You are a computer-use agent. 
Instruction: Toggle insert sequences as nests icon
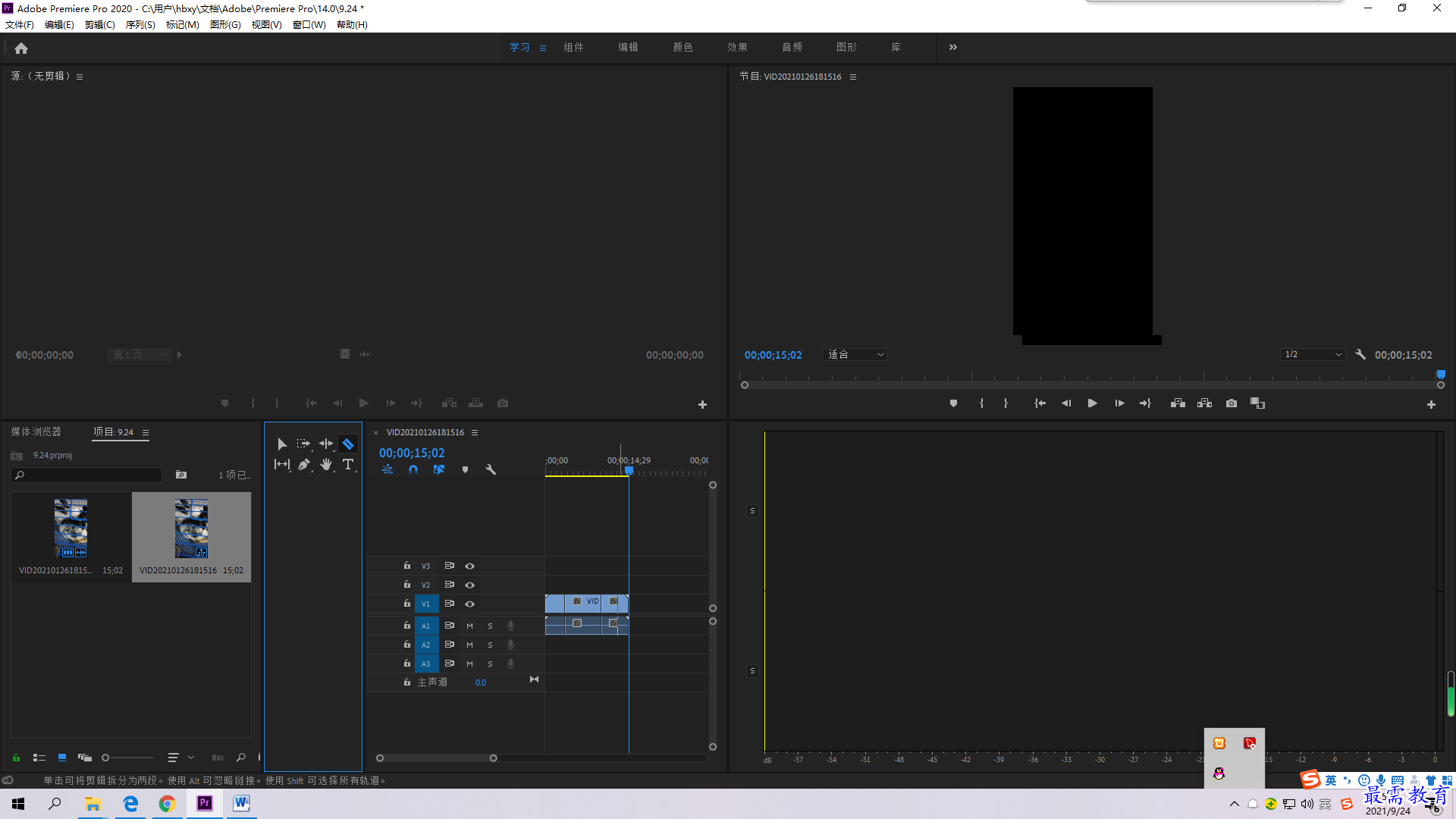(388, 469)
